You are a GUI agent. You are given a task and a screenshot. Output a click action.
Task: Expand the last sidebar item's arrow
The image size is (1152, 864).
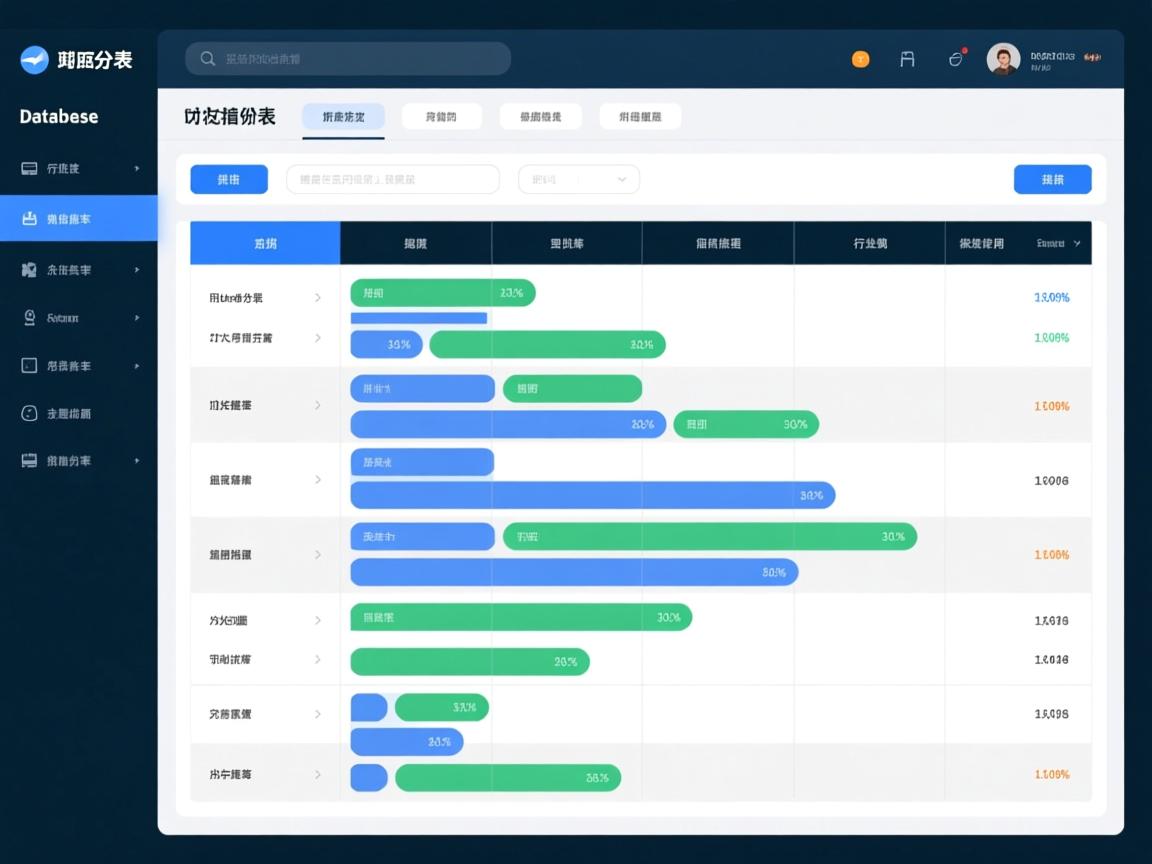tap(137, 461)
